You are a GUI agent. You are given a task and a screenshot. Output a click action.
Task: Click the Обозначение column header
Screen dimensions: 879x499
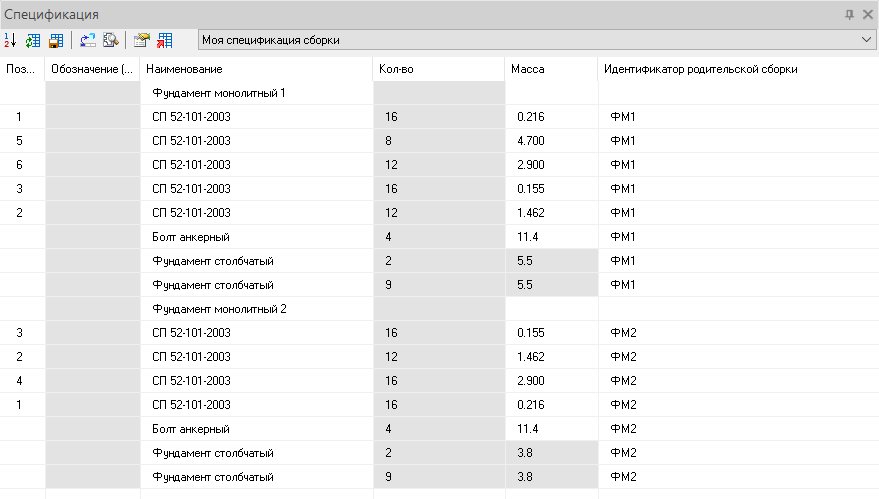tap(92, 69)
